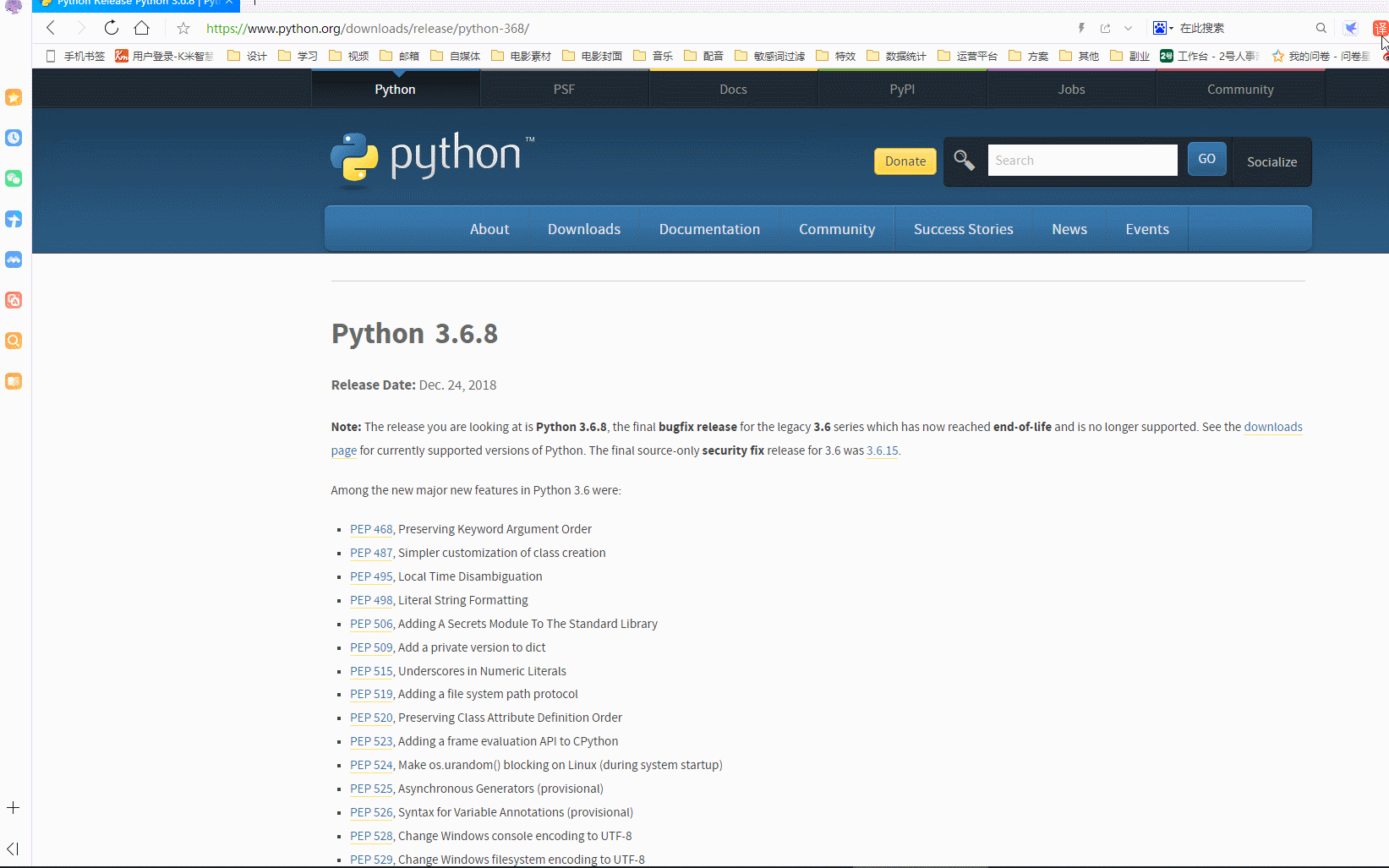Image resolution: width=1389 pixels, height=868 pixels.
Task: Click the blue bird extension icon
Action: pyautogui.click(x=1351, y=28)
